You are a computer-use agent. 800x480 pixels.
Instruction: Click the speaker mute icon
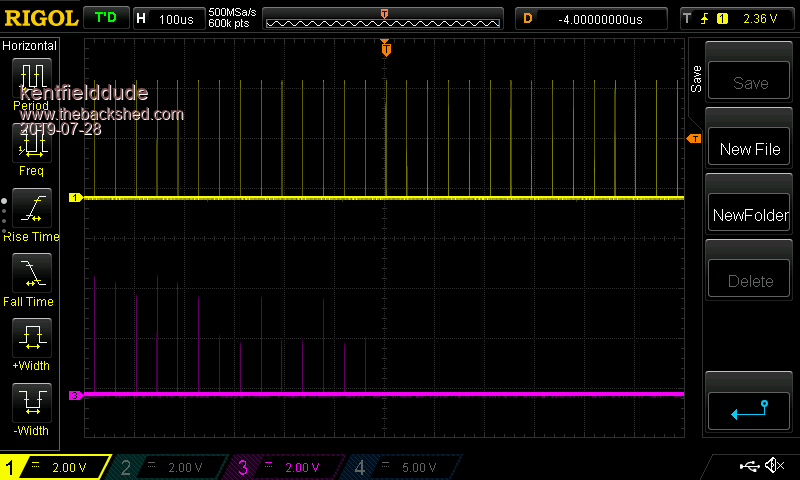[773, 466]
